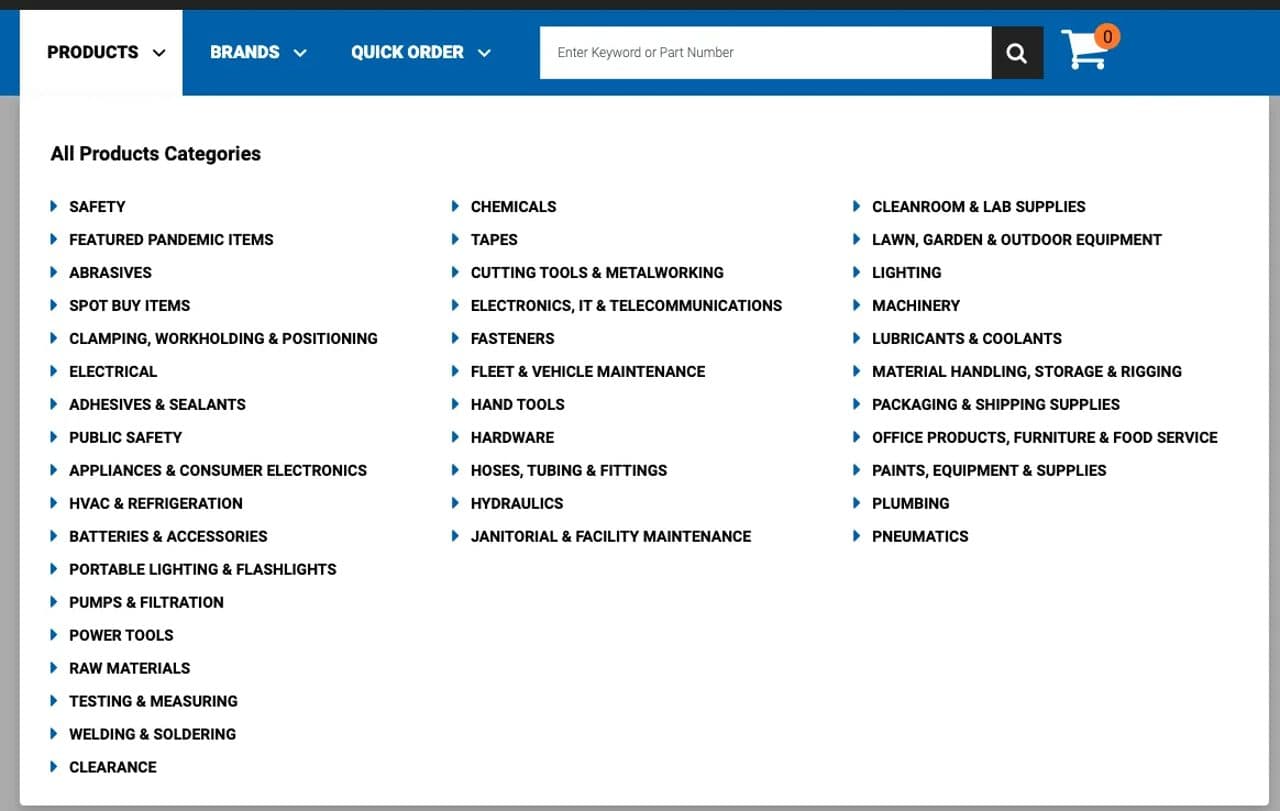Expand the Quick Order dropdown

(x=421, y=53)
